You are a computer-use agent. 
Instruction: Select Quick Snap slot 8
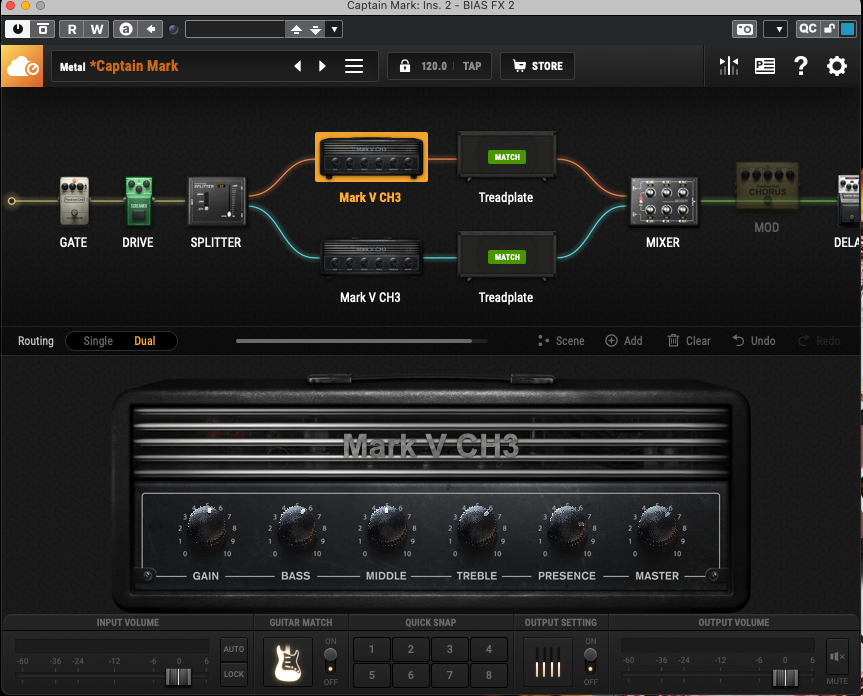489,675
